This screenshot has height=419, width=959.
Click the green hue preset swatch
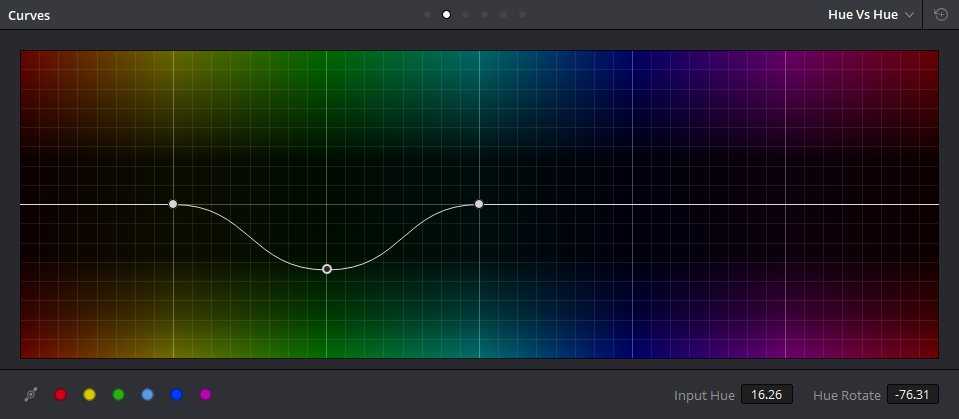(118, 395)
